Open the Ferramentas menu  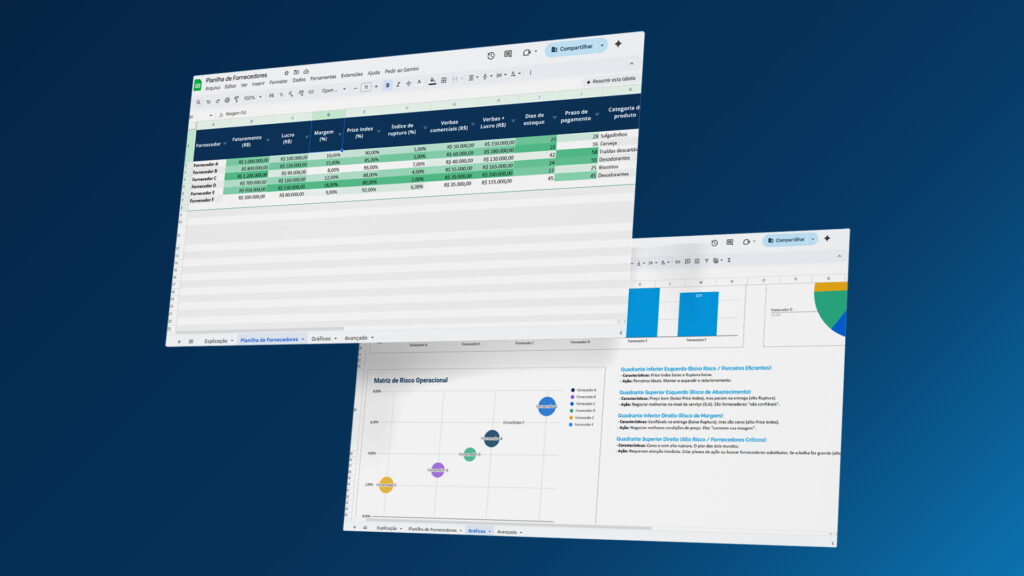click(322, 78)
